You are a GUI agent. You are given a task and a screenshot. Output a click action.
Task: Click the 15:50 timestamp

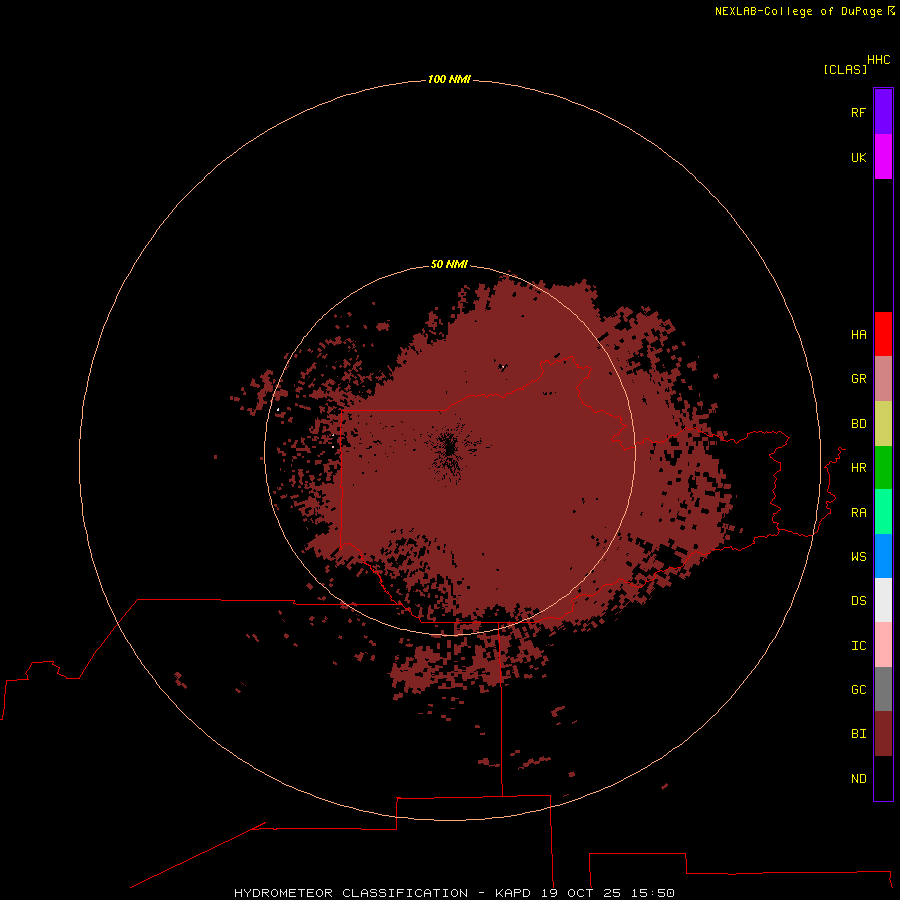point(653,893)
